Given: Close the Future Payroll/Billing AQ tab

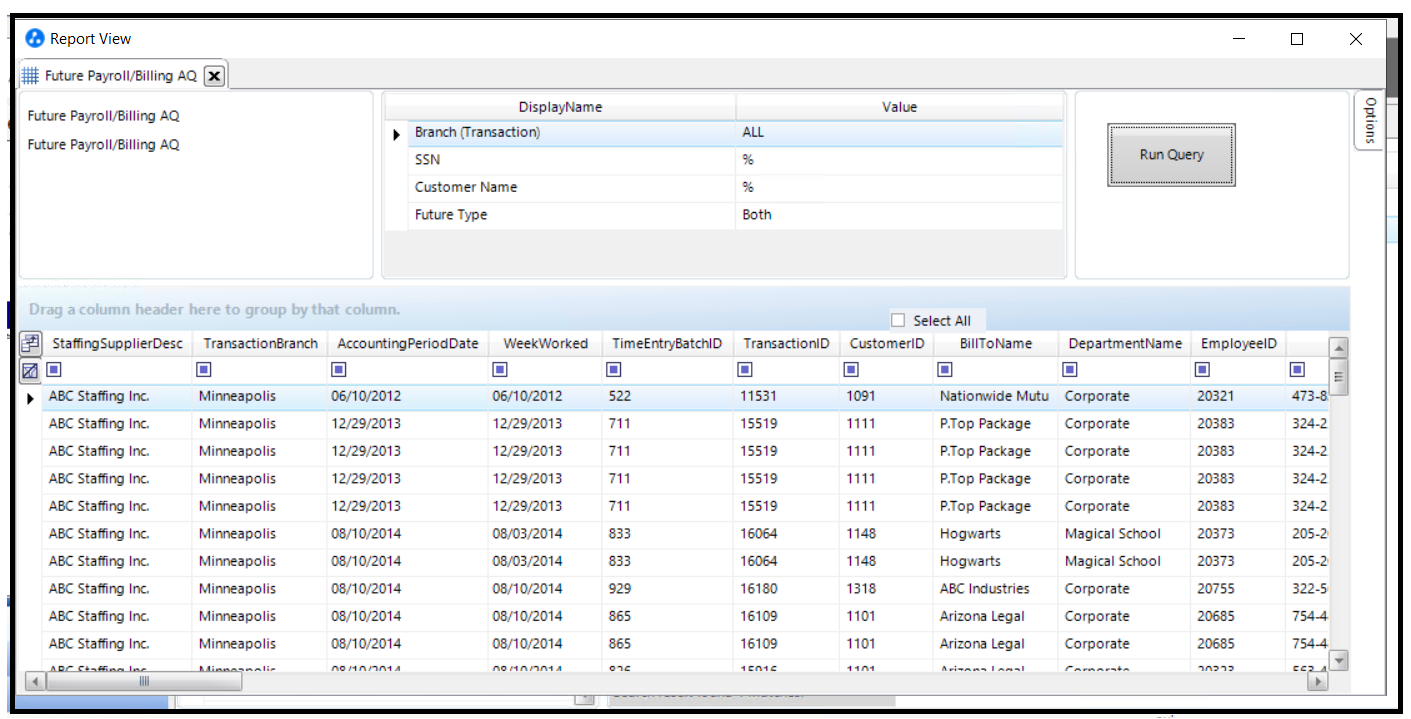Looking at the screenshot, I should pos(214,76).
